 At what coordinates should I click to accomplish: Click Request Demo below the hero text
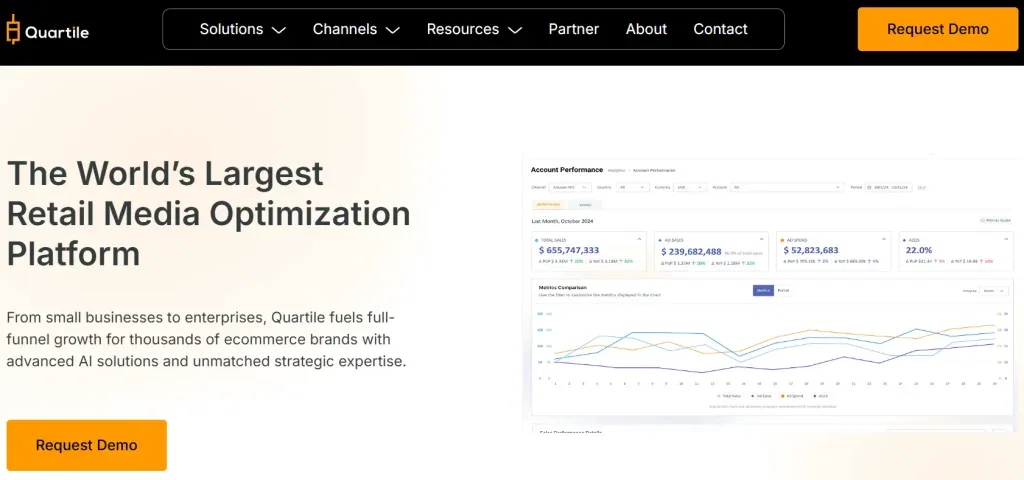click(87, 445)
